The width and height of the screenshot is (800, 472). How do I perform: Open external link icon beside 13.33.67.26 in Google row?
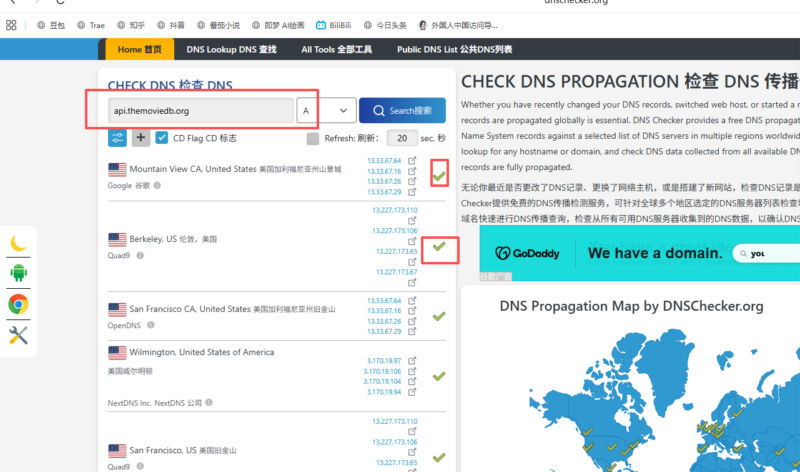[x=412, y=181]
